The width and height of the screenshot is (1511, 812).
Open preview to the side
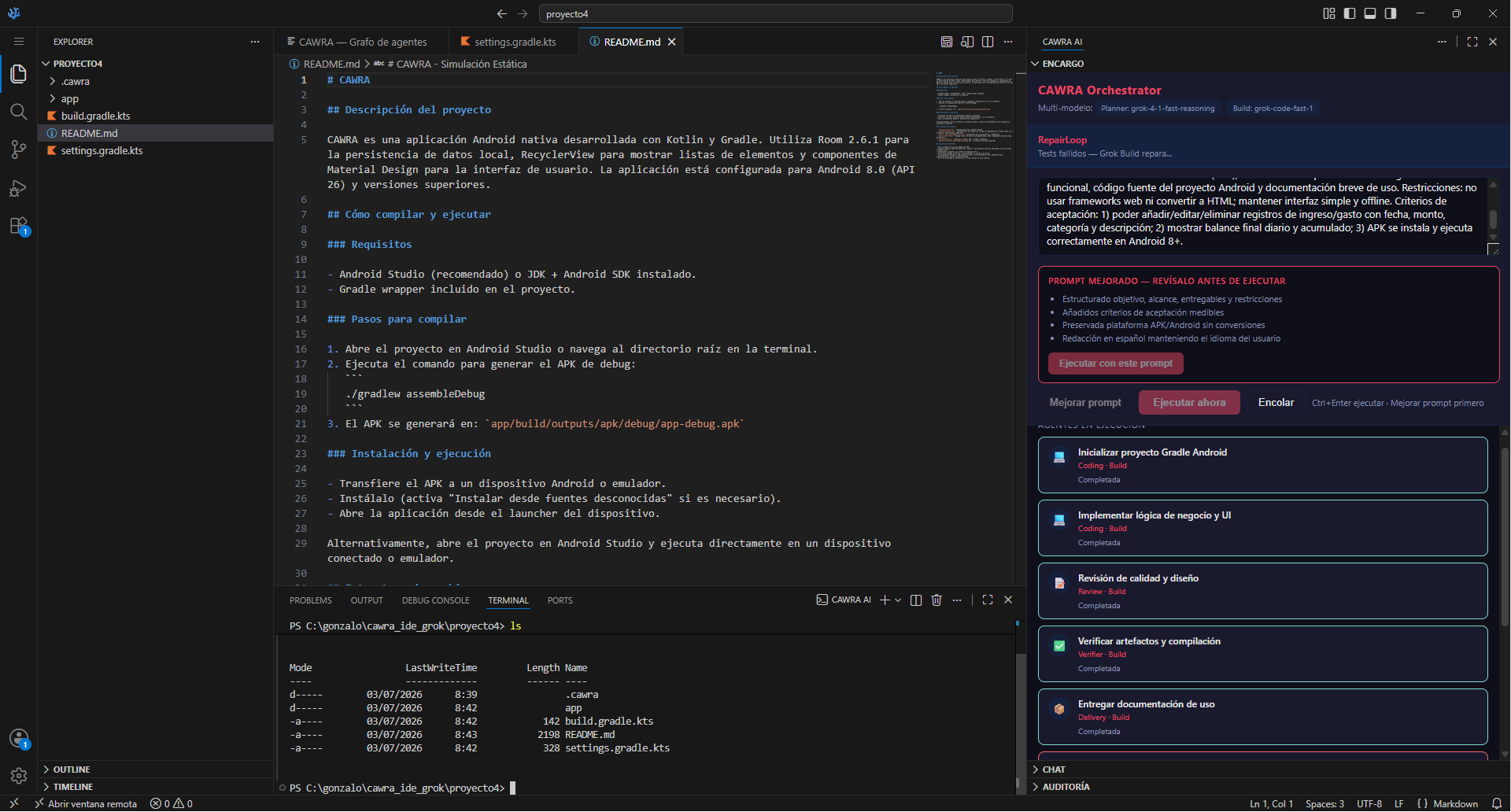(x=967, y=42)
